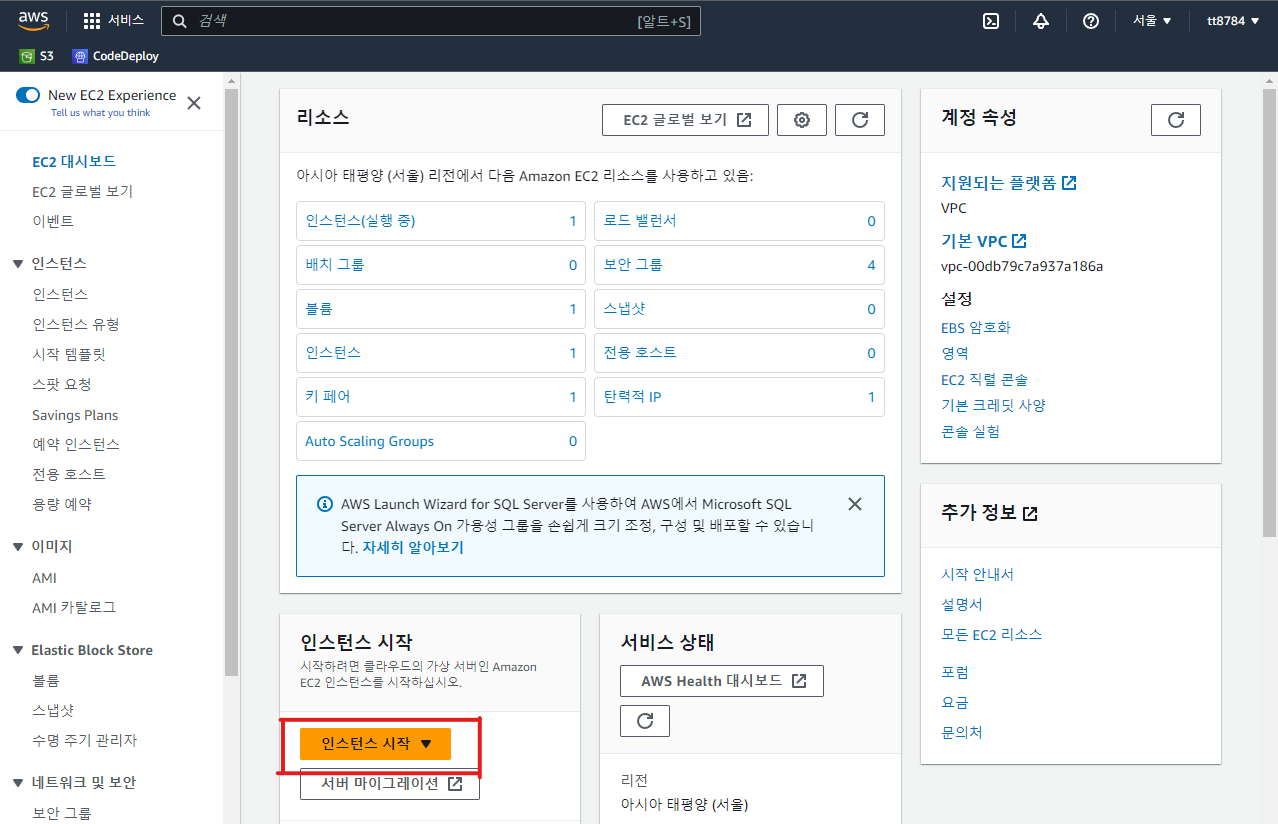Open 전용 호스트 resource link
1278x824 pixels.
[x=640, y=353]
